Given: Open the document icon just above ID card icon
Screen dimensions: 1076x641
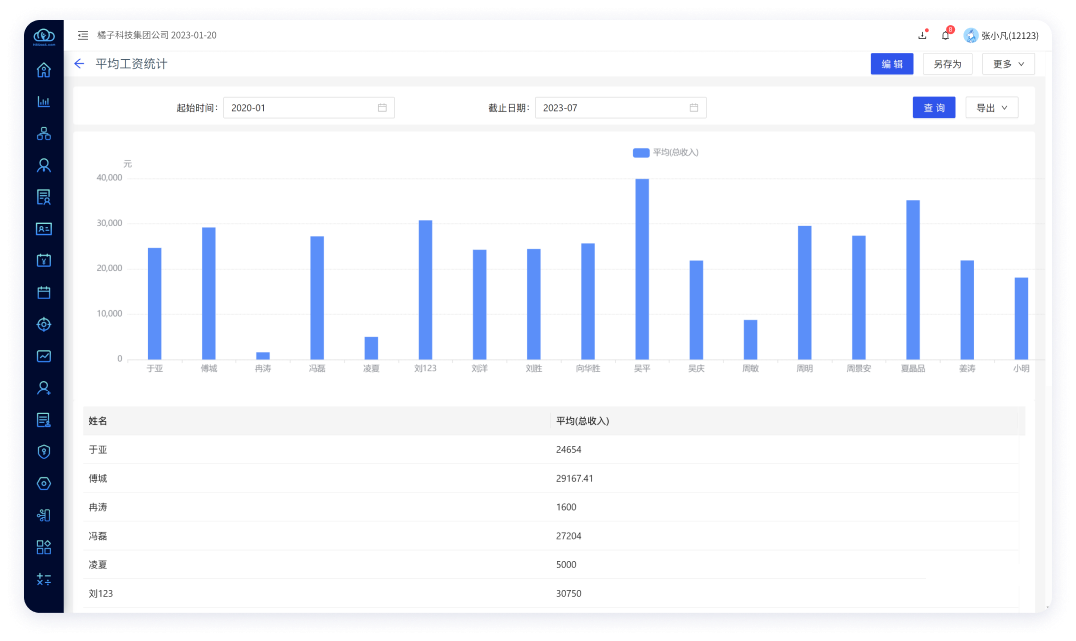Looking at the screenshot, I should pyautogui.click(x=44, y=197).
